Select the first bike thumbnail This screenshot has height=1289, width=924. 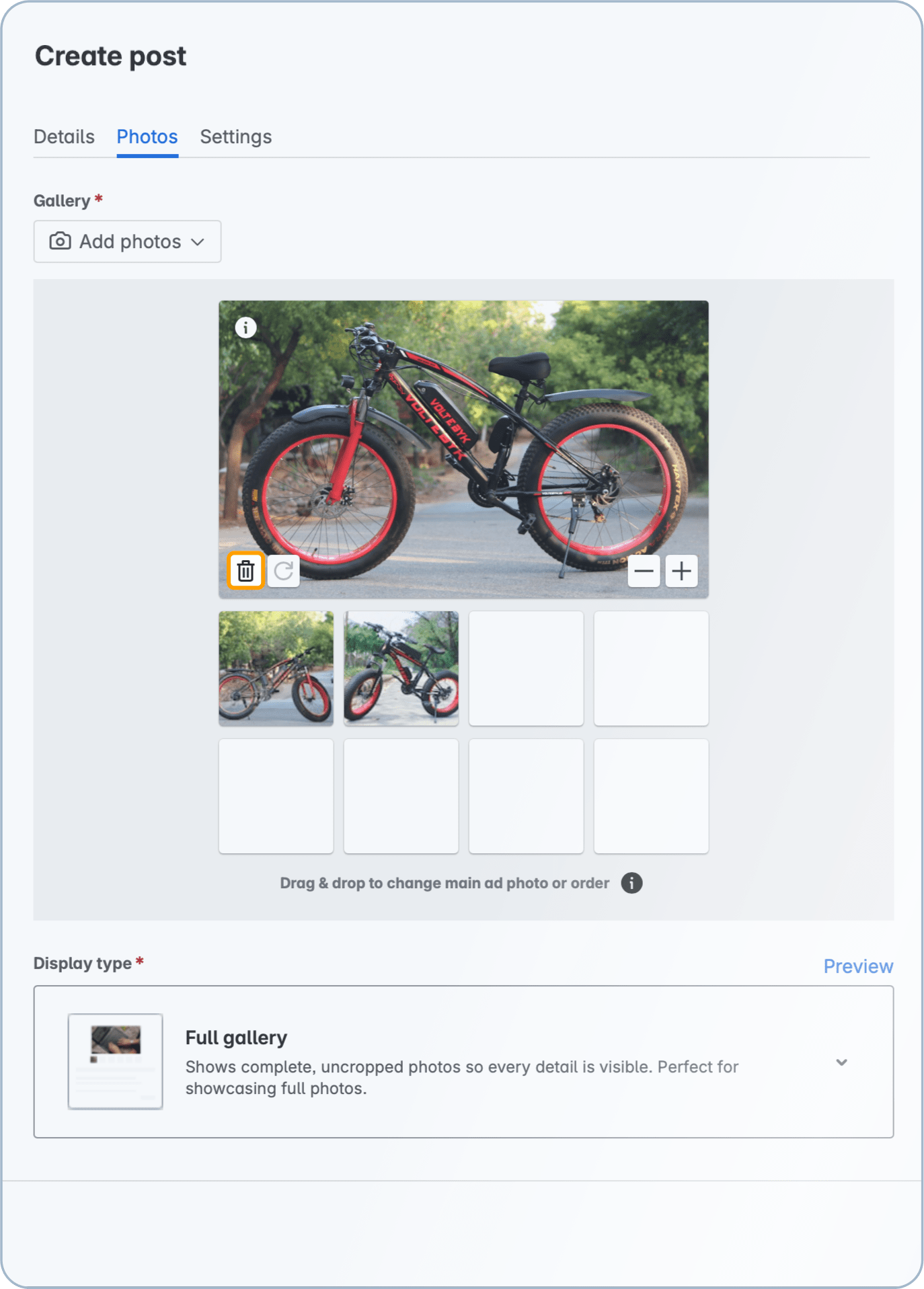coord(276,668)
